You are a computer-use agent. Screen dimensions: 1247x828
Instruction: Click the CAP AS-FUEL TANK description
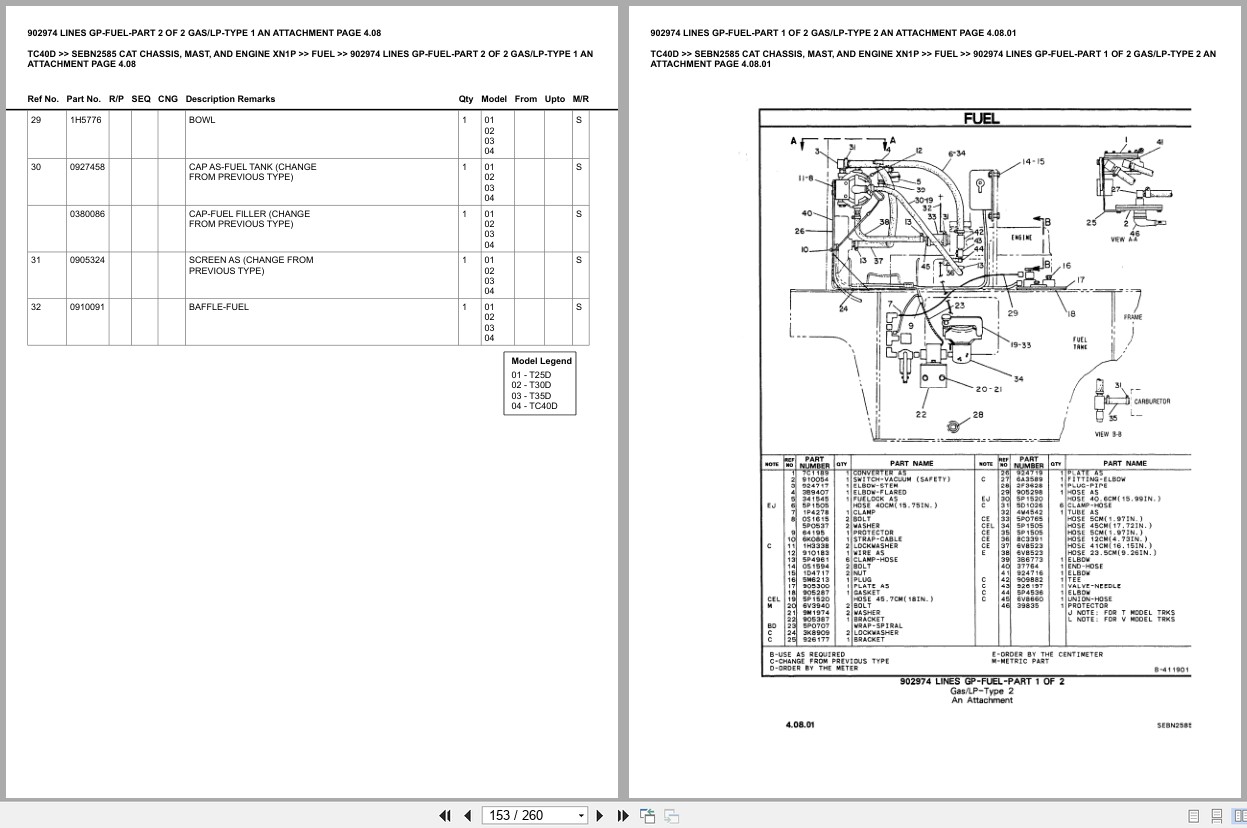tap(252, 172)
